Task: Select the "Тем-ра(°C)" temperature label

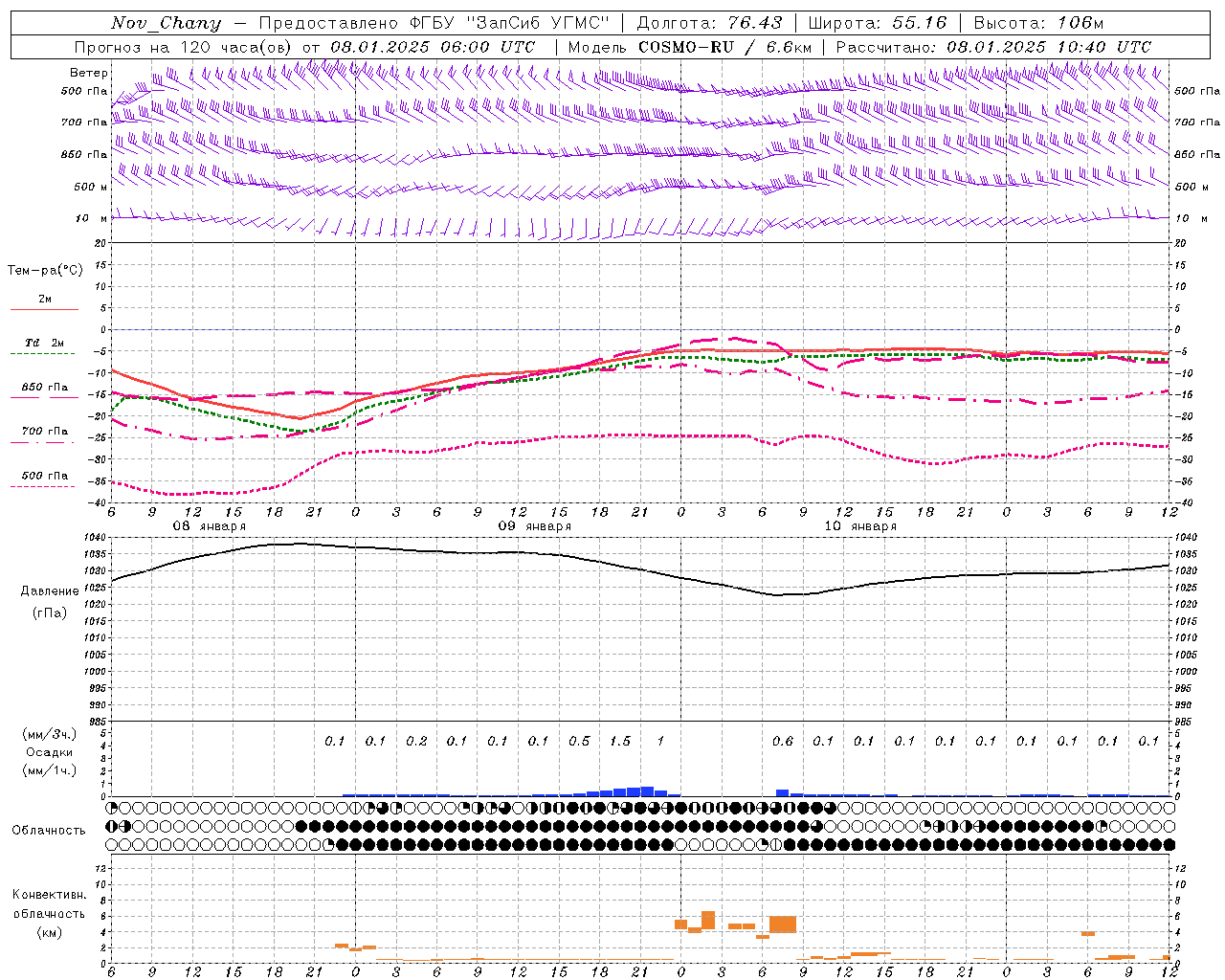Action: click(45, 271)
